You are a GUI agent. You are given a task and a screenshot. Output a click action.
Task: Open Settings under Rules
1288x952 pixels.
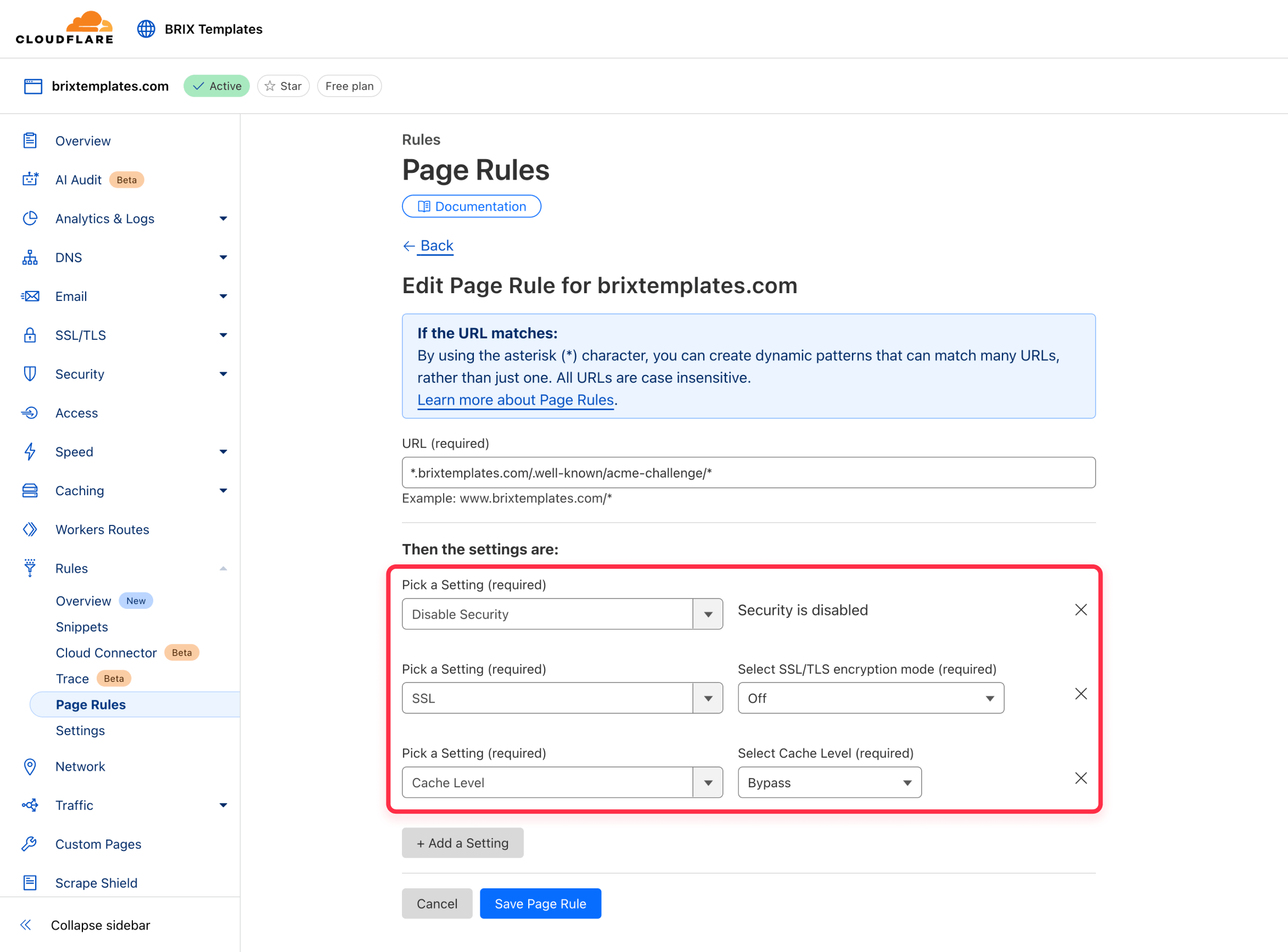[80, 730]
